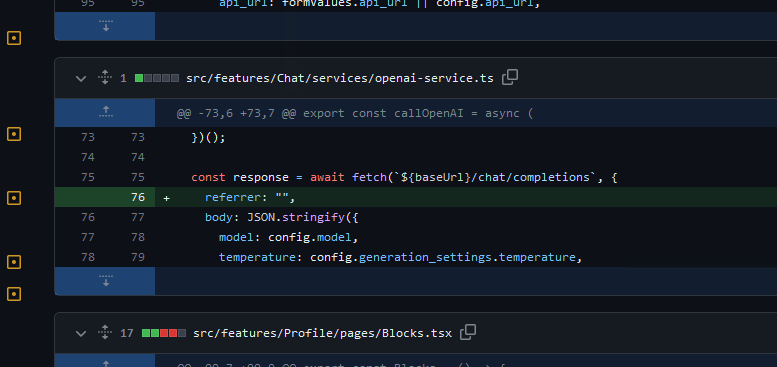777x367 pixels.
Task: Click new line number 79 on temperature line
Action: [x=138, y=257]
